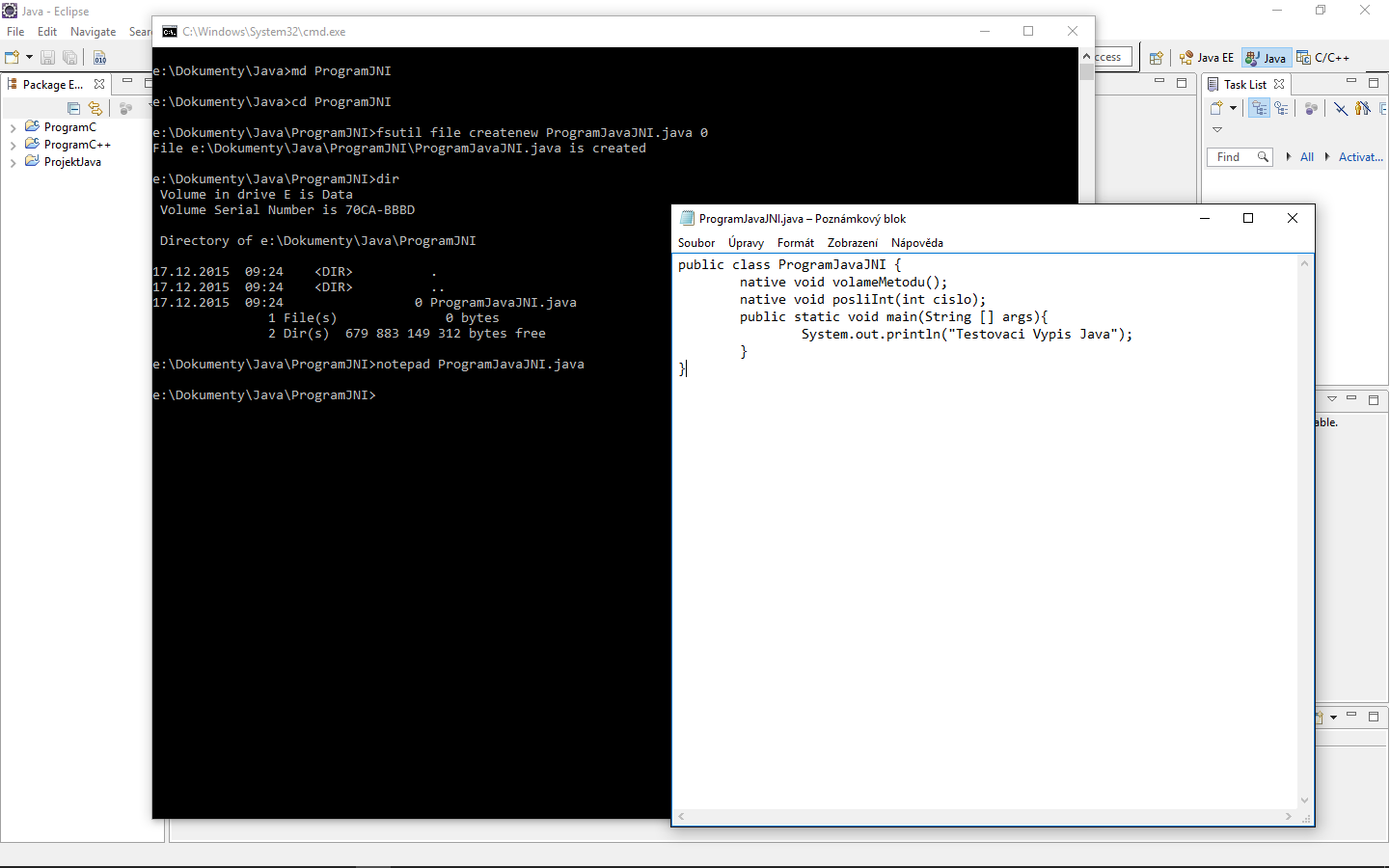
Task: Click the Save icon in Eclipse toolbar
Action: pyautogui.click(x=48, y=57)
